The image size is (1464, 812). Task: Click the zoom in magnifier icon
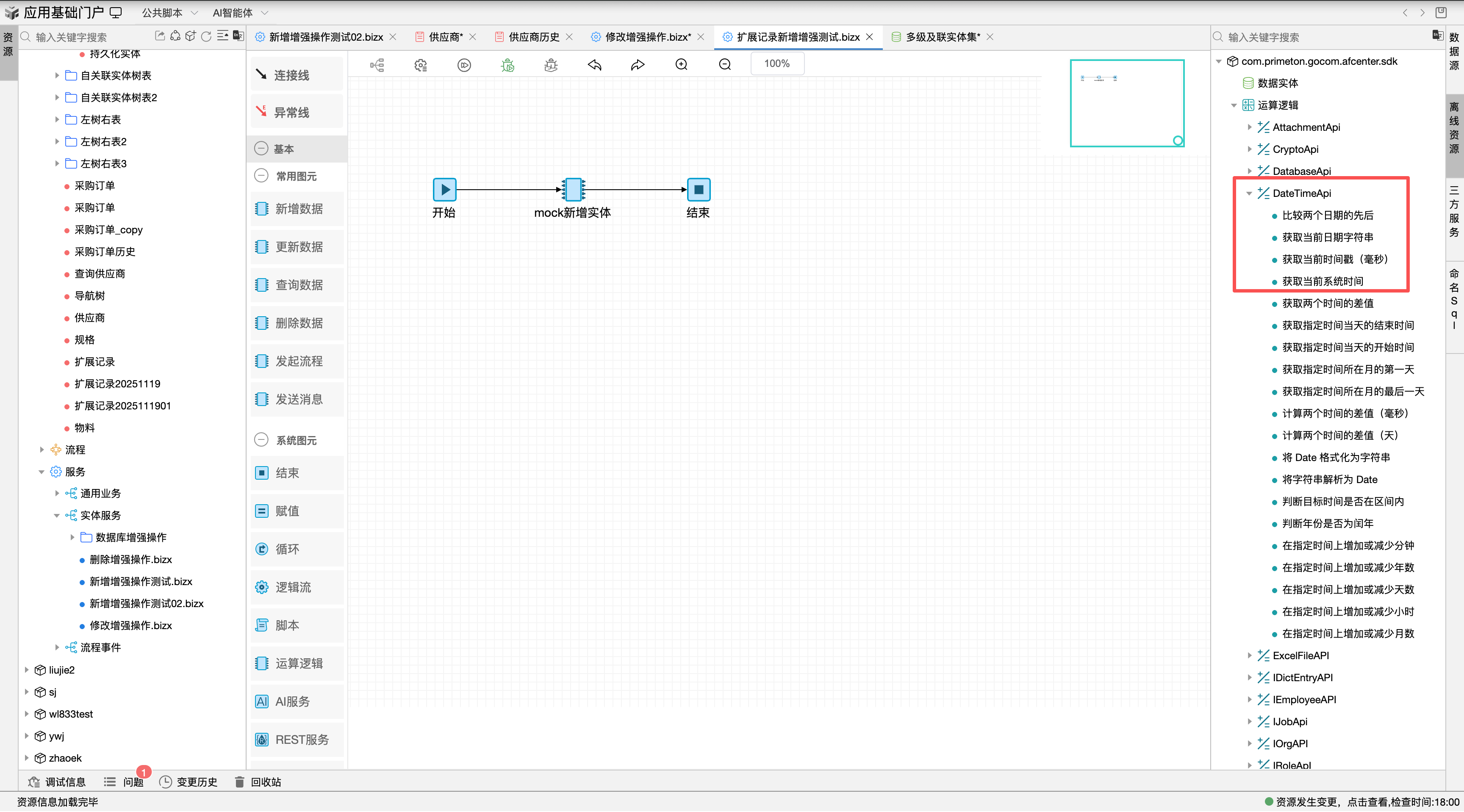point(682,65)
